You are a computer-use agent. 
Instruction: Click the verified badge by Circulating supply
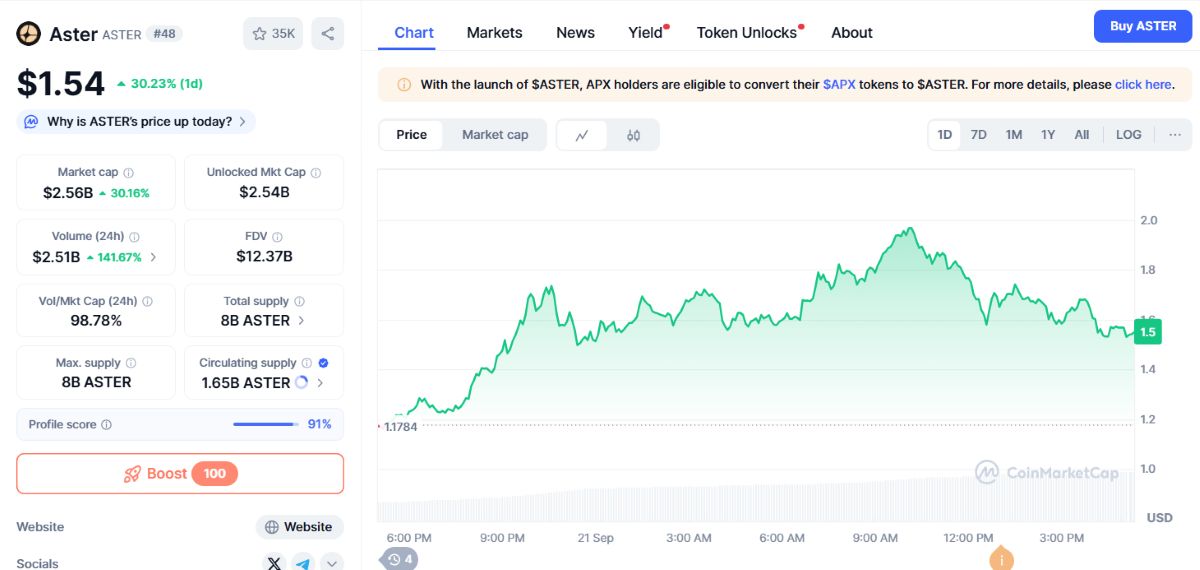323,363
